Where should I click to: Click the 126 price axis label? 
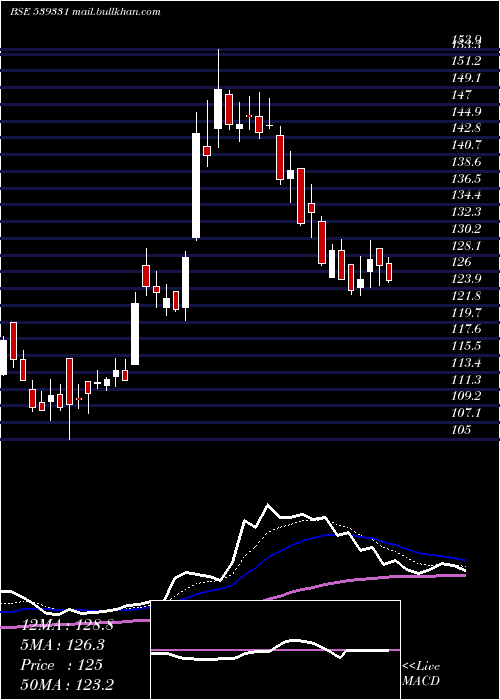[x=462, y=262]
